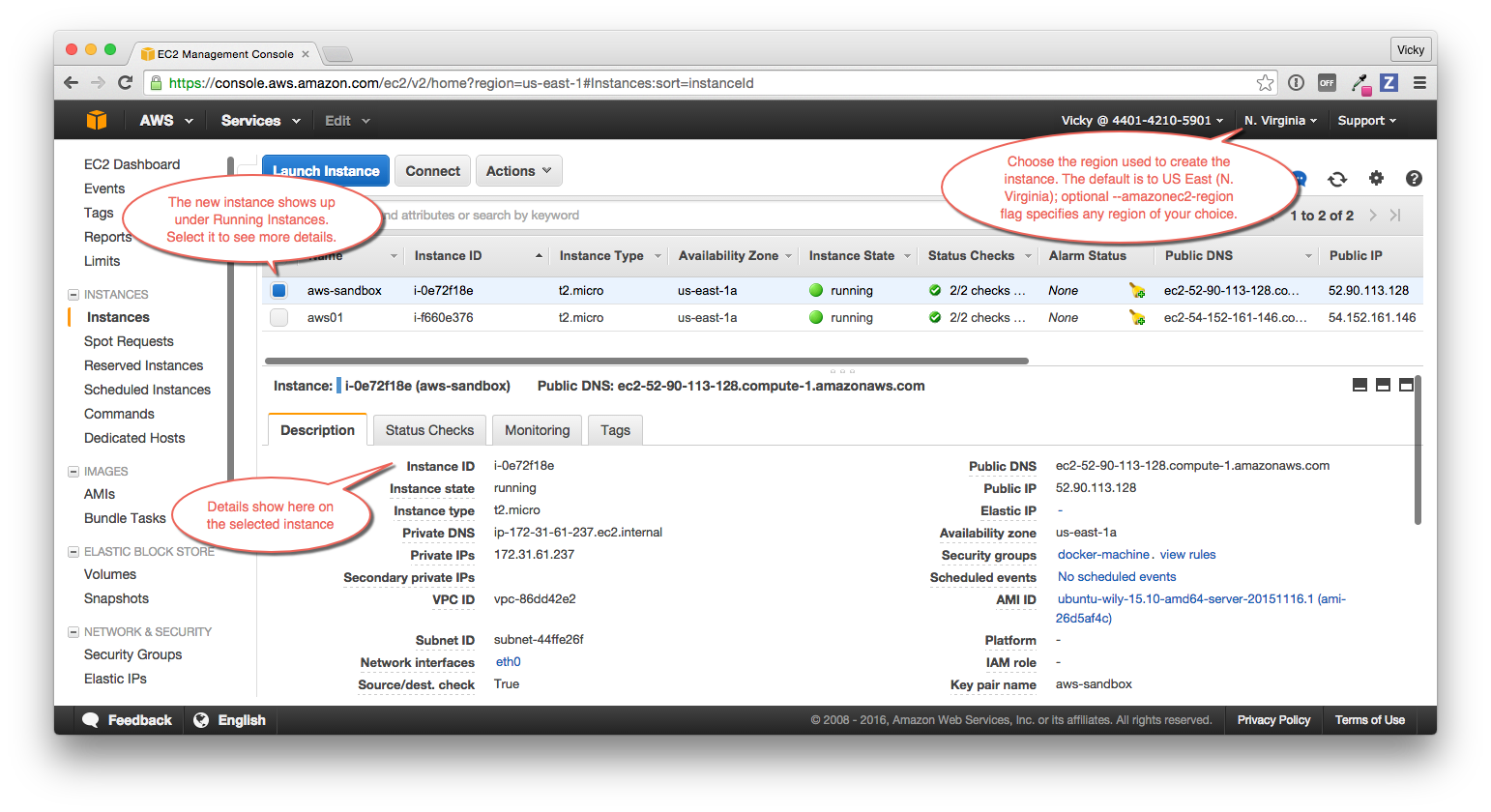Toggle the padlock icon in the address bar

click(156, 83)
